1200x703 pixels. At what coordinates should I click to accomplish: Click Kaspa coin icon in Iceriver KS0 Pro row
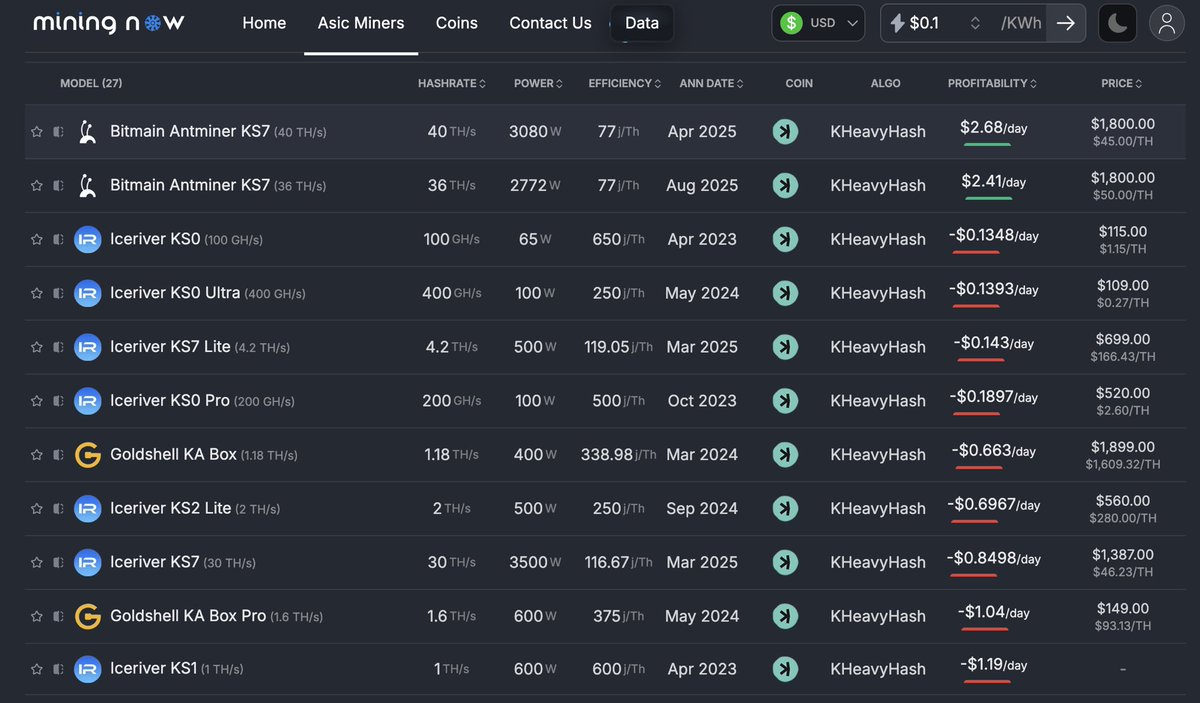785,401
